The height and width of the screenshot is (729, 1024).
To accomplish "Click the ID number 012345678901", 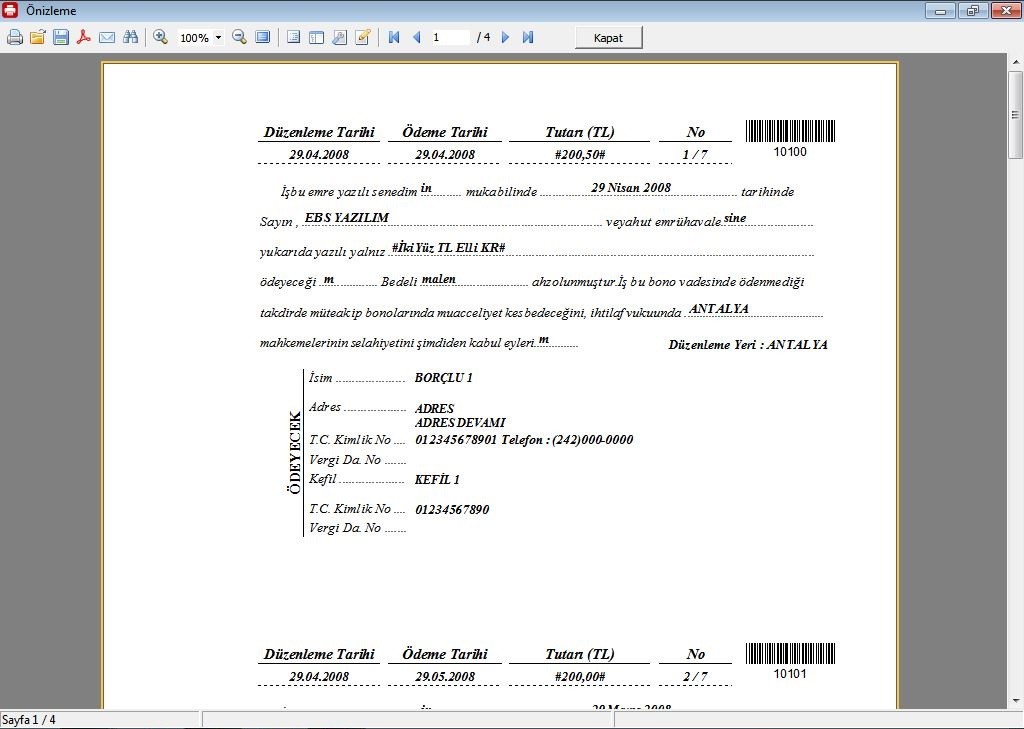I will point(456,440).
